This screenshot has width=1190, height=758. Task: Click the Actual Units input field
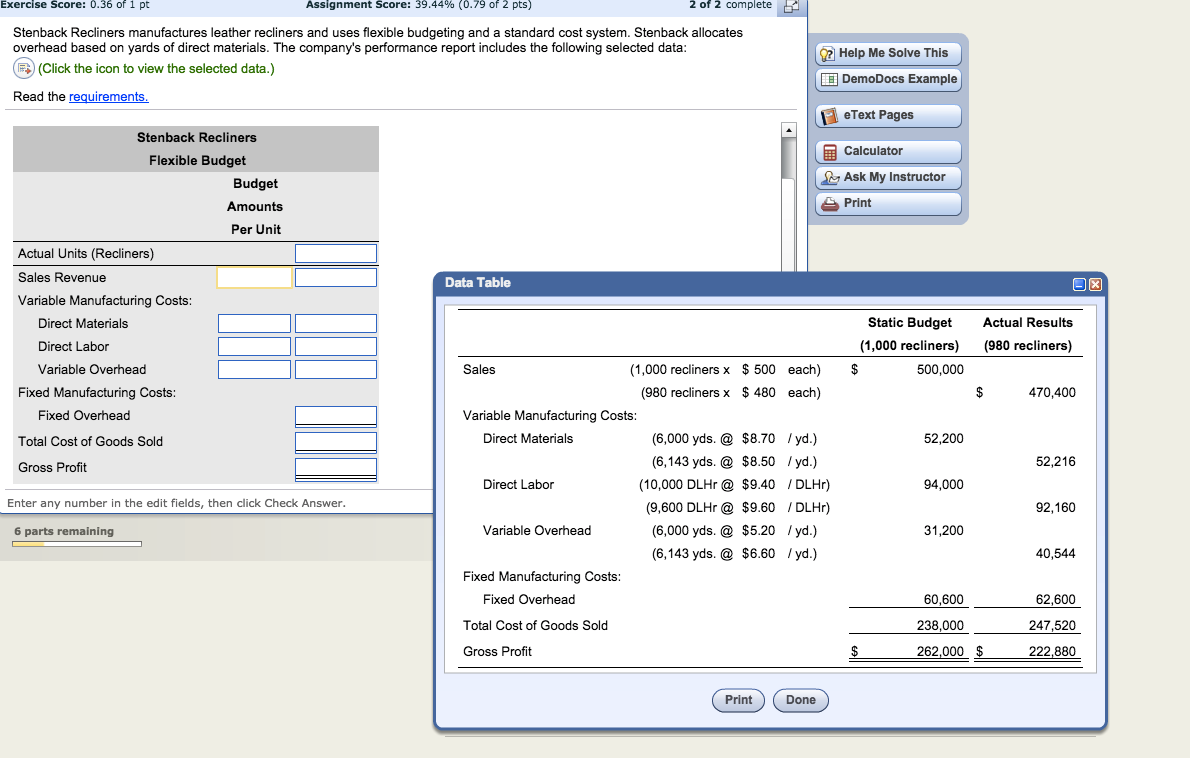336,253
